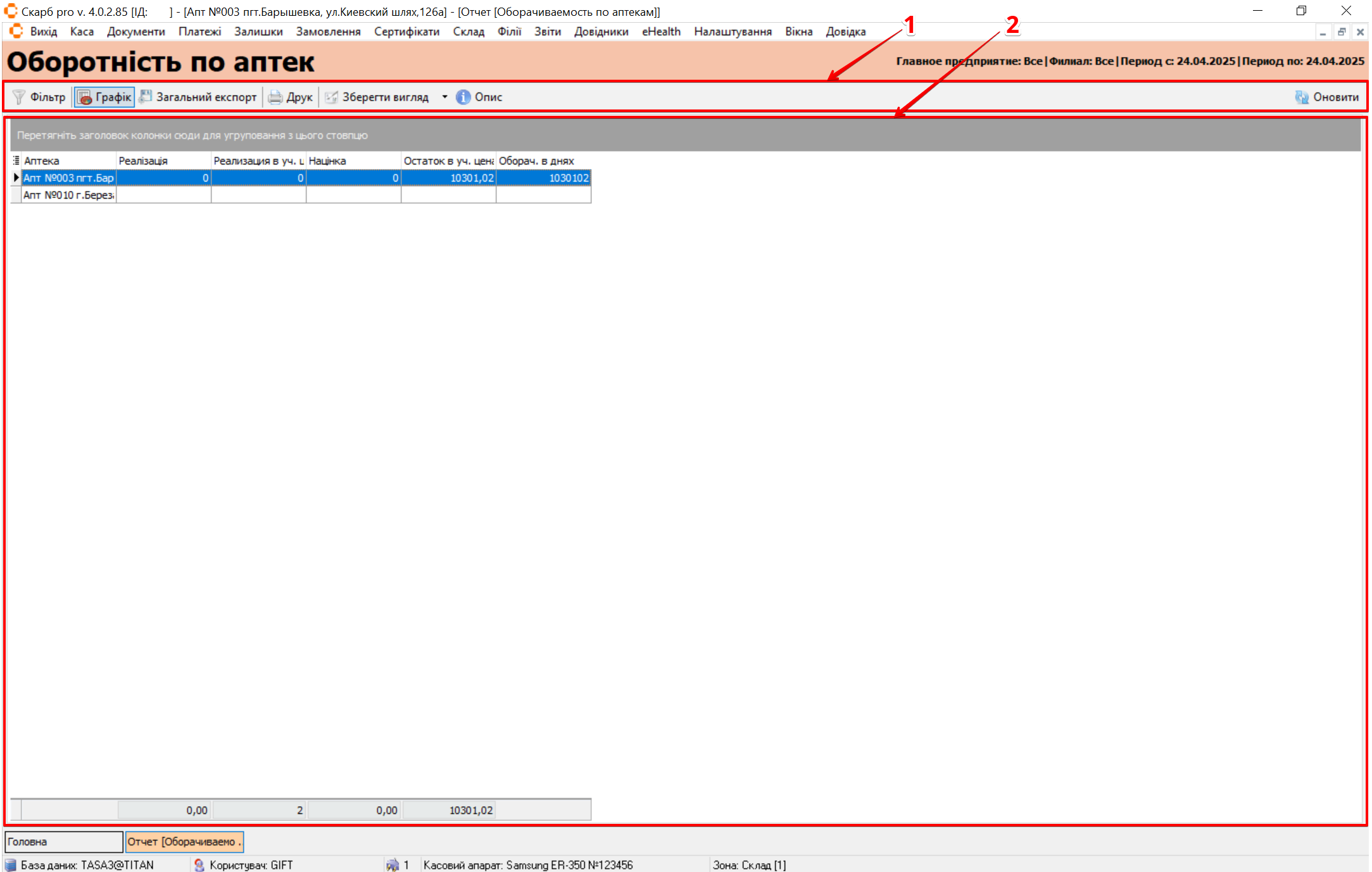Toggle the Графік chart view button
The width and height of the screenshot is (1372, 872).
(104, 97)
